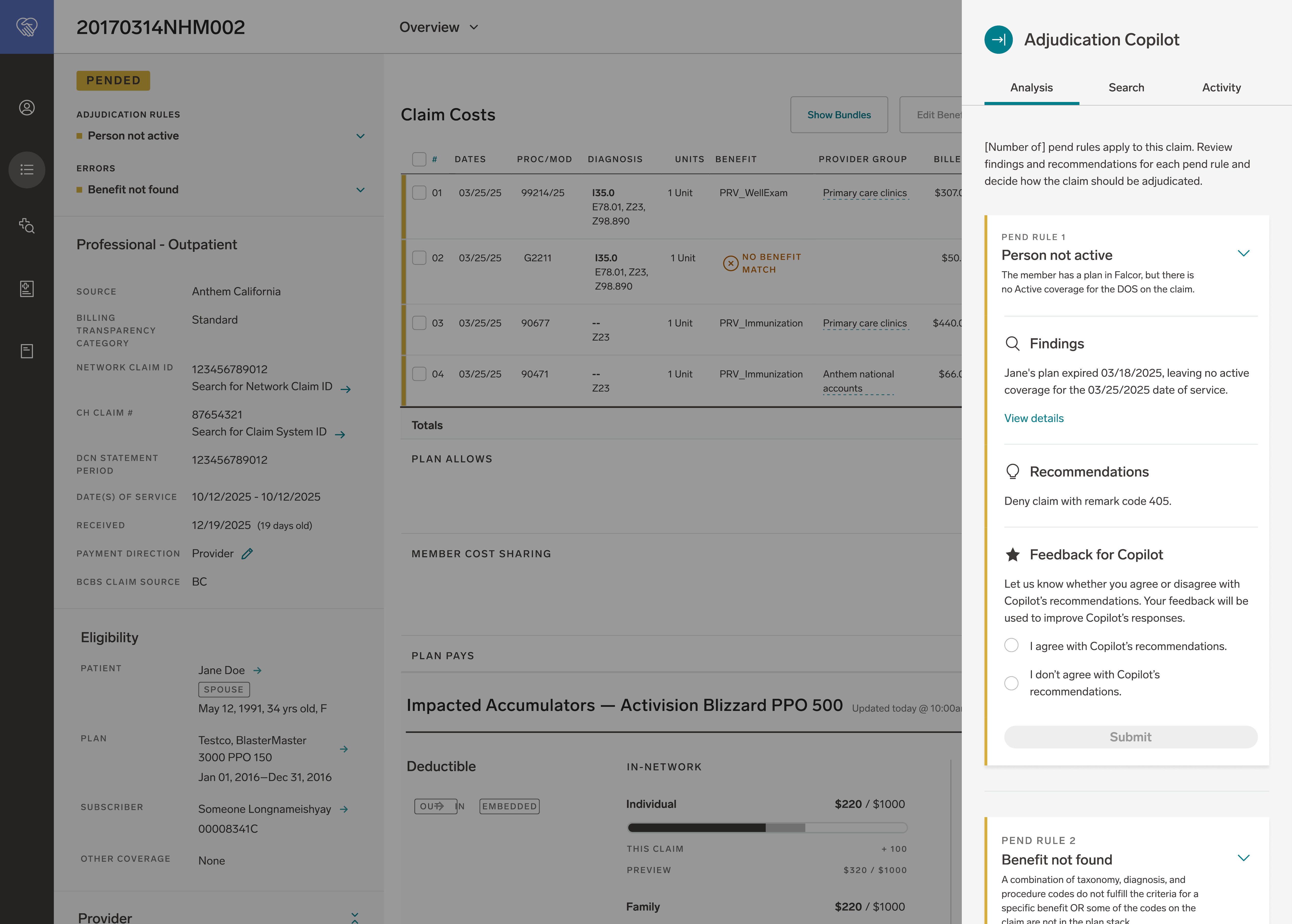Click the Search for Network Claim ID link
Screen dimensions: 1292x924
coord(262,386)
